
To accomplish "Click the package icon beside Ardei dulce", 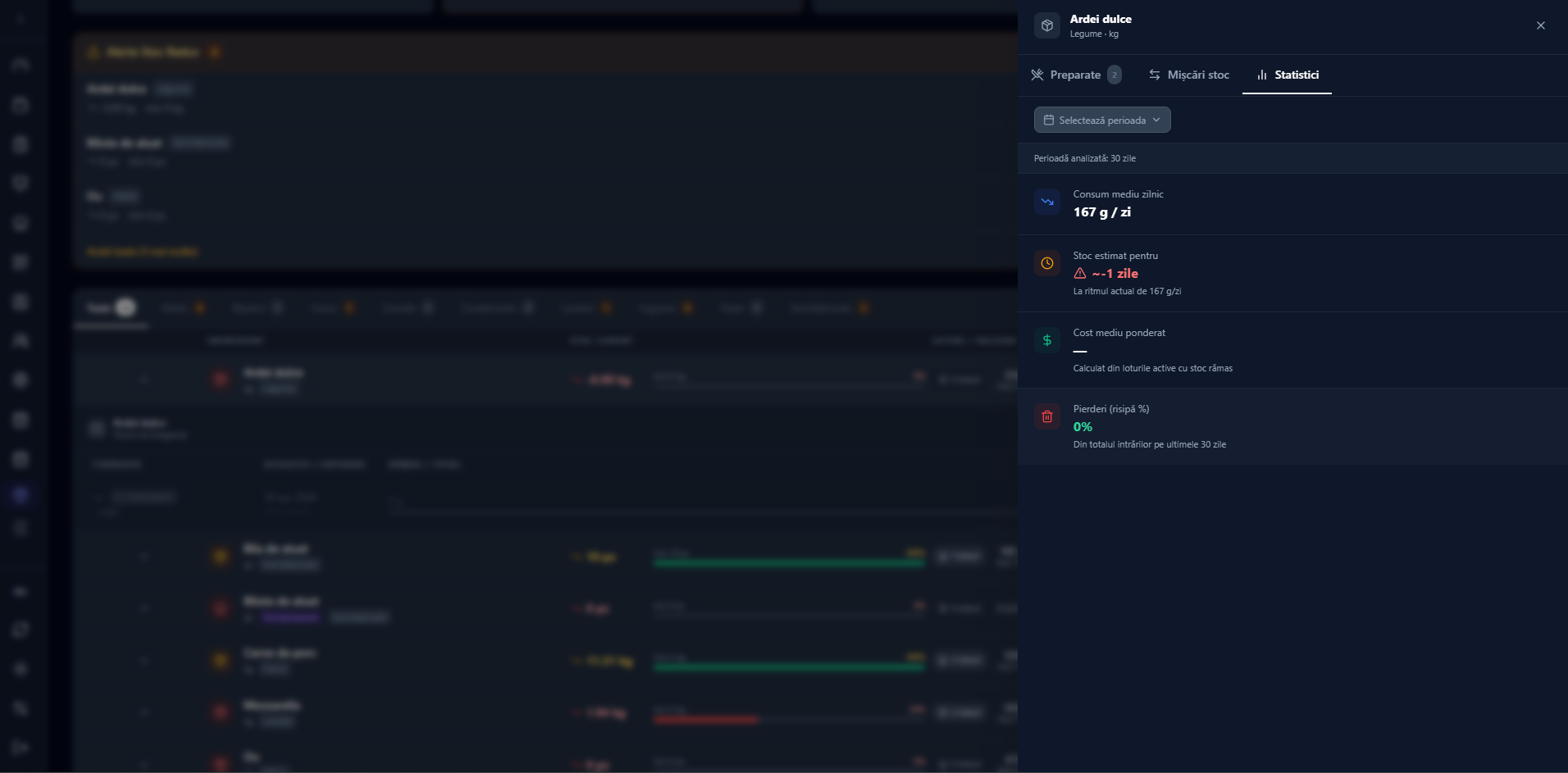I will coord(1047,25).
